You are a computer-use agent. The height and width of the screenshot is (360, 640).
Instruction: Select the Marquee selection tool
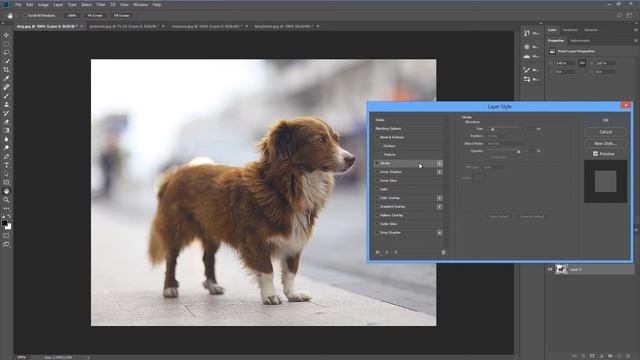[6, 44]
